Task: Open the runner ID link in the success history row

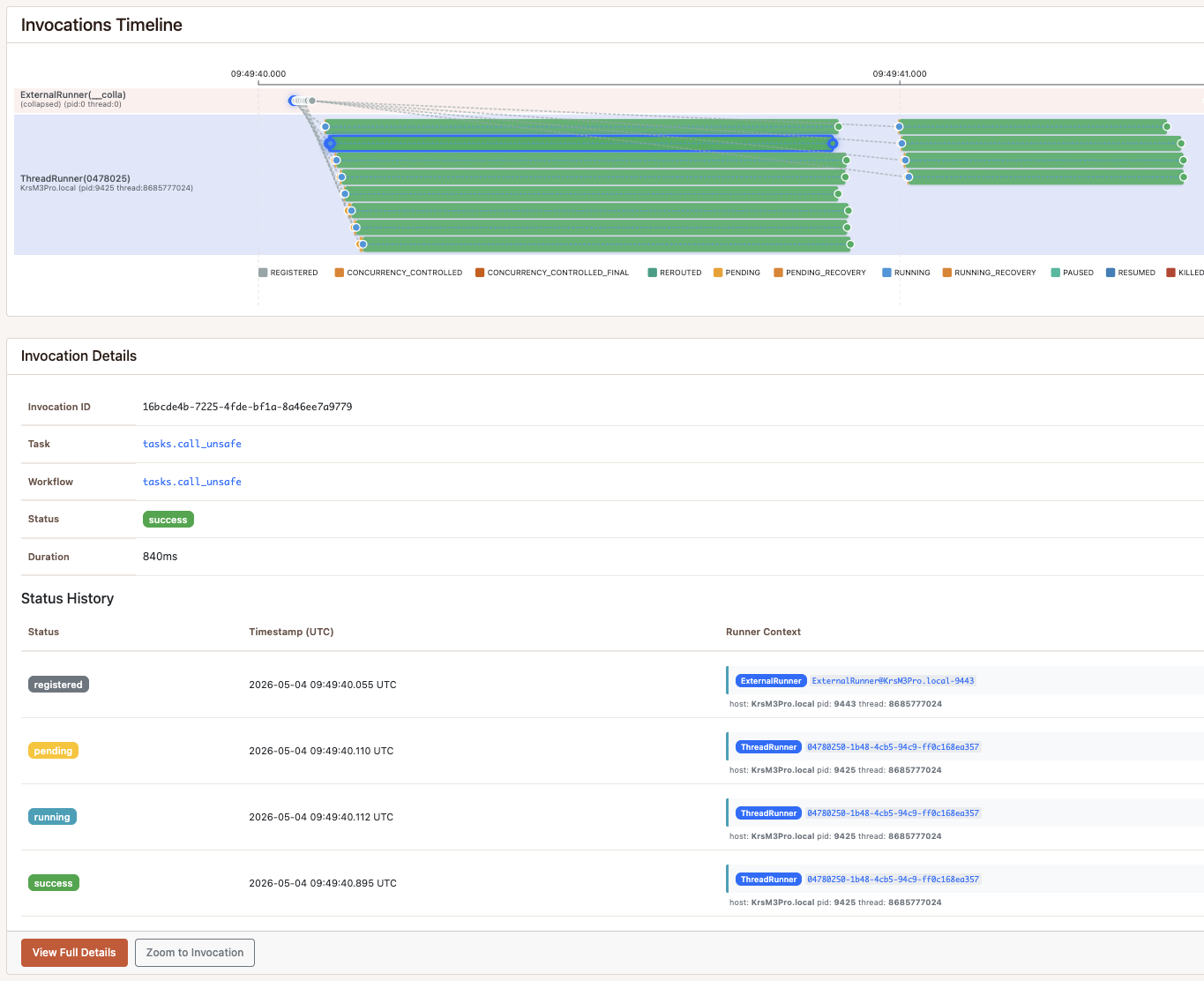Action: point(893,880)
